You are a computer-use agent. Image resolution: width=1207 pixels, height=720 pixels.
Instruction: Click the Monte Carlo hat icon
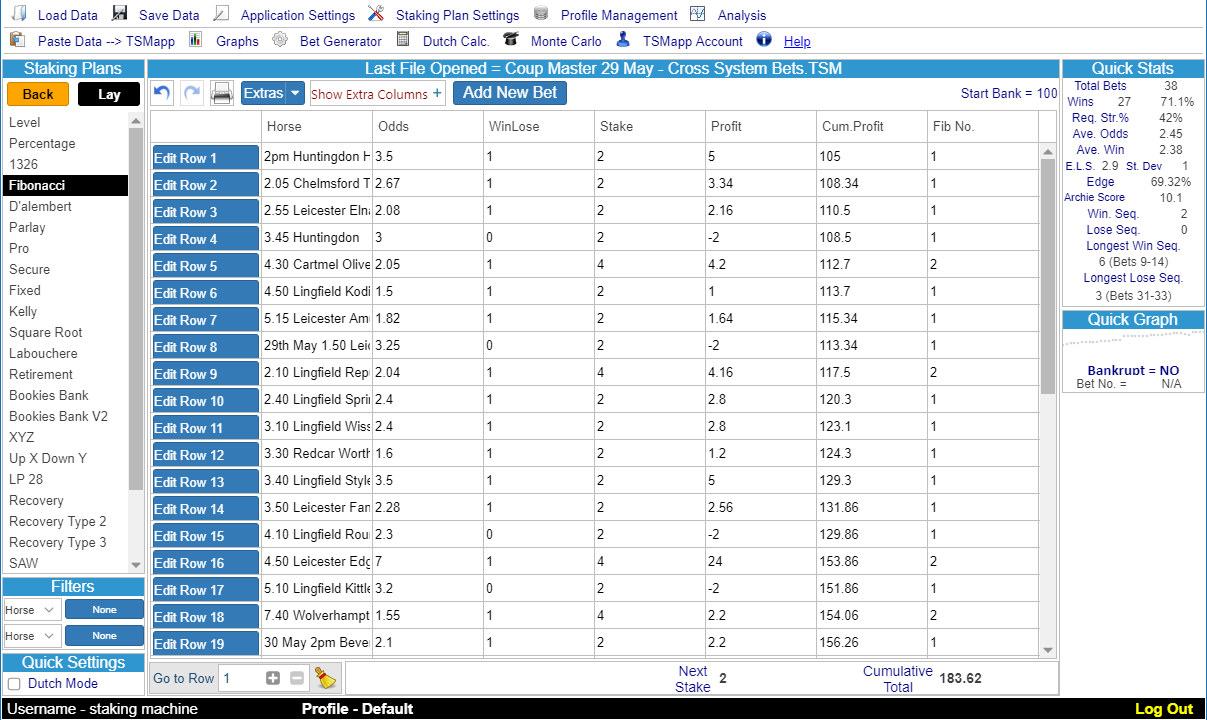click(x=511, y=40)
